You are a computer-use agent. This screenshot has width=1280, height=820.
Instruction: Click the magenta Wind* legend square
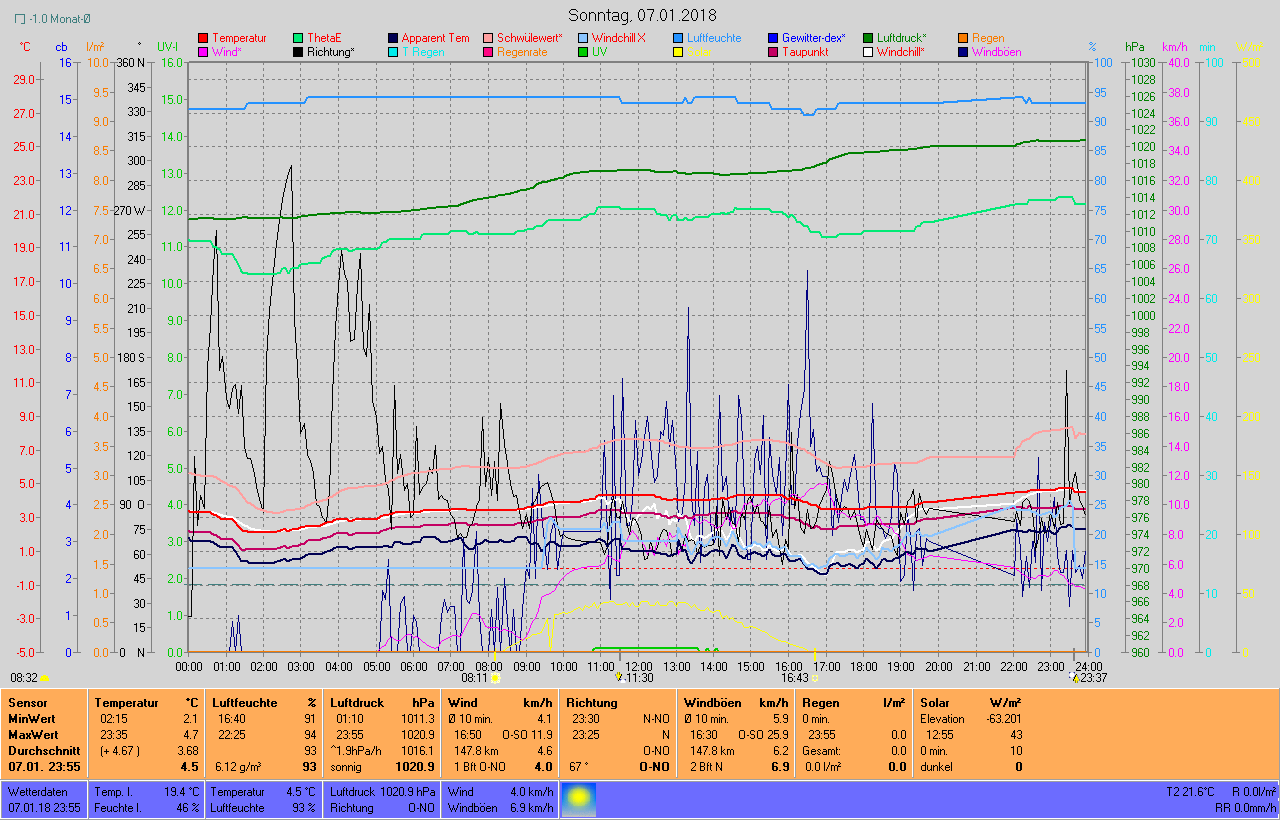coord(204,52)
